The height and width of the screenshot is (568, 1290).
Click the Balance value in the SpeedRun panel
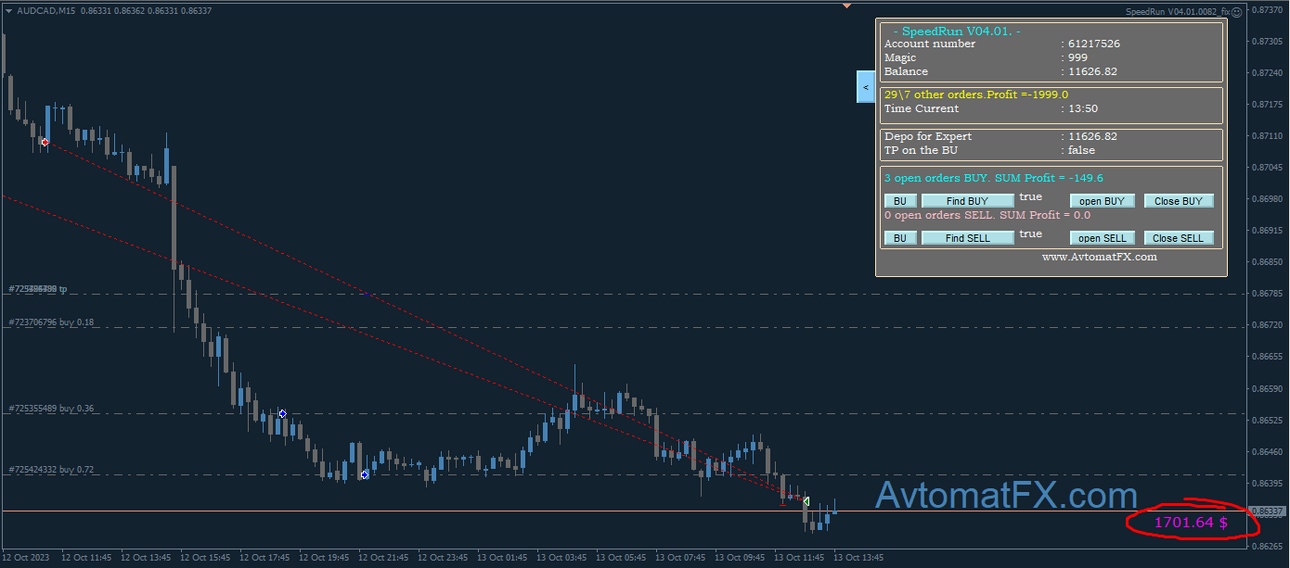tap(1092, 72)
